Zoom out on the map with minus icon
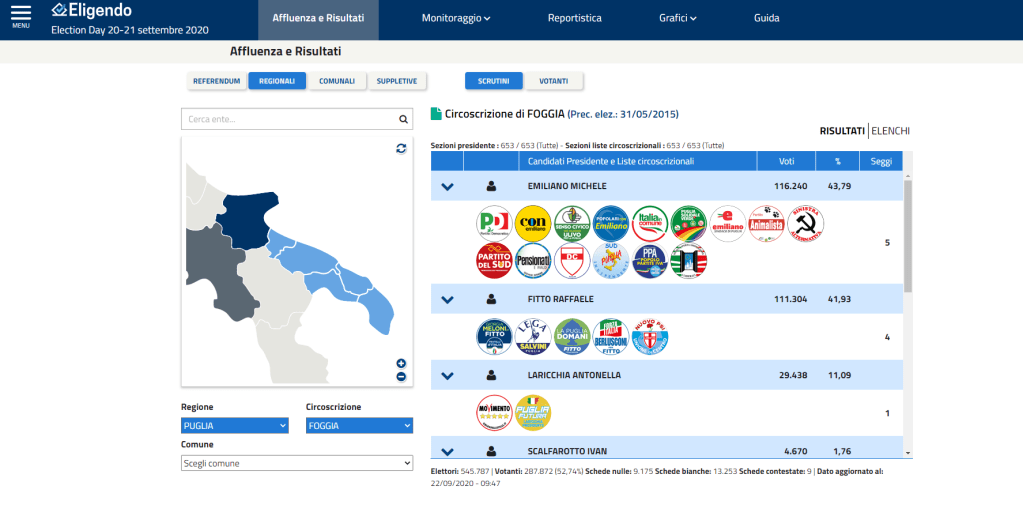Screen dimensions: 1023x516 pyautogui.click(x=401, y=377)
